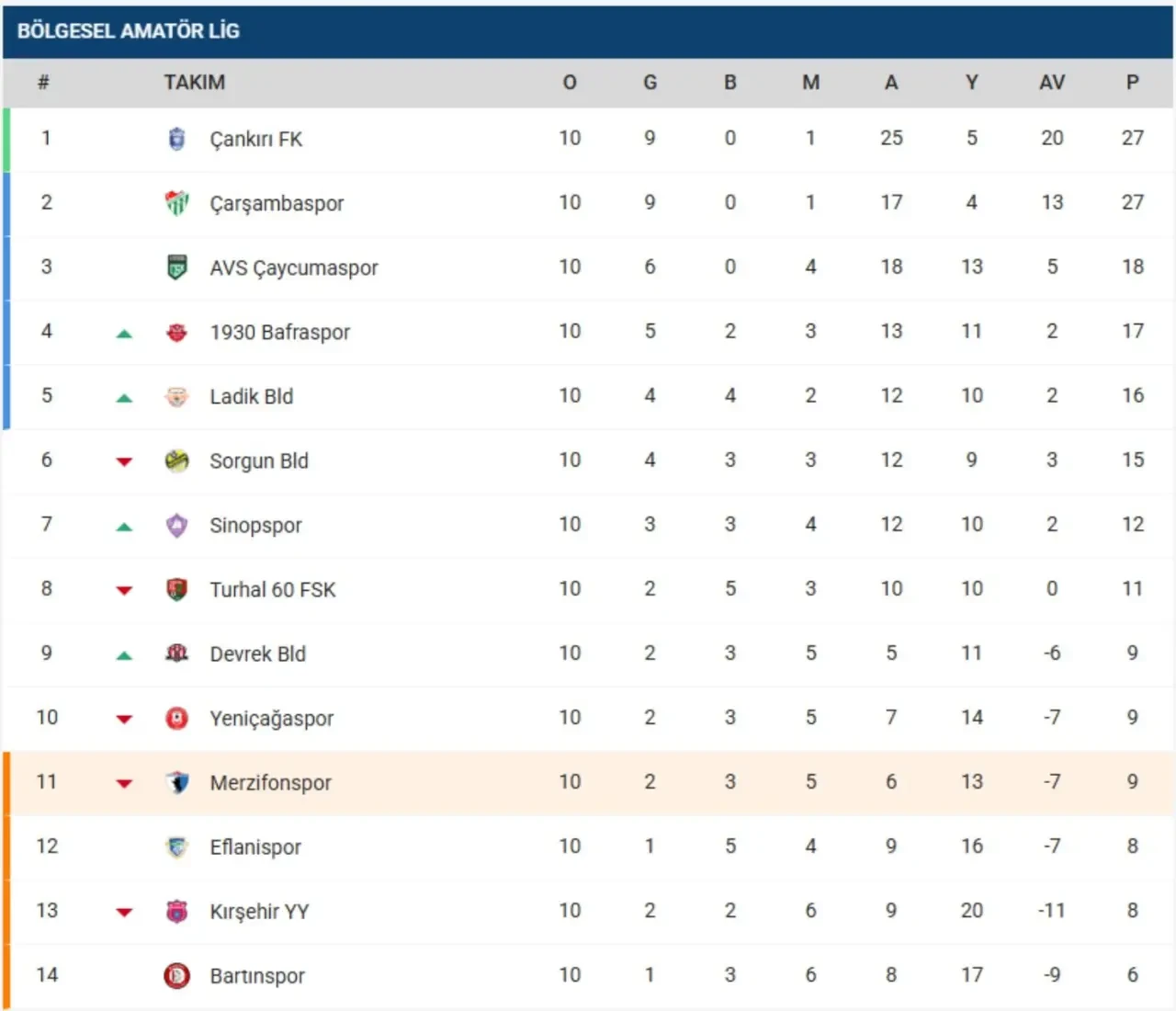
Task: Click the Sorgun Bld yellow badge
Action: coord(177,460)
